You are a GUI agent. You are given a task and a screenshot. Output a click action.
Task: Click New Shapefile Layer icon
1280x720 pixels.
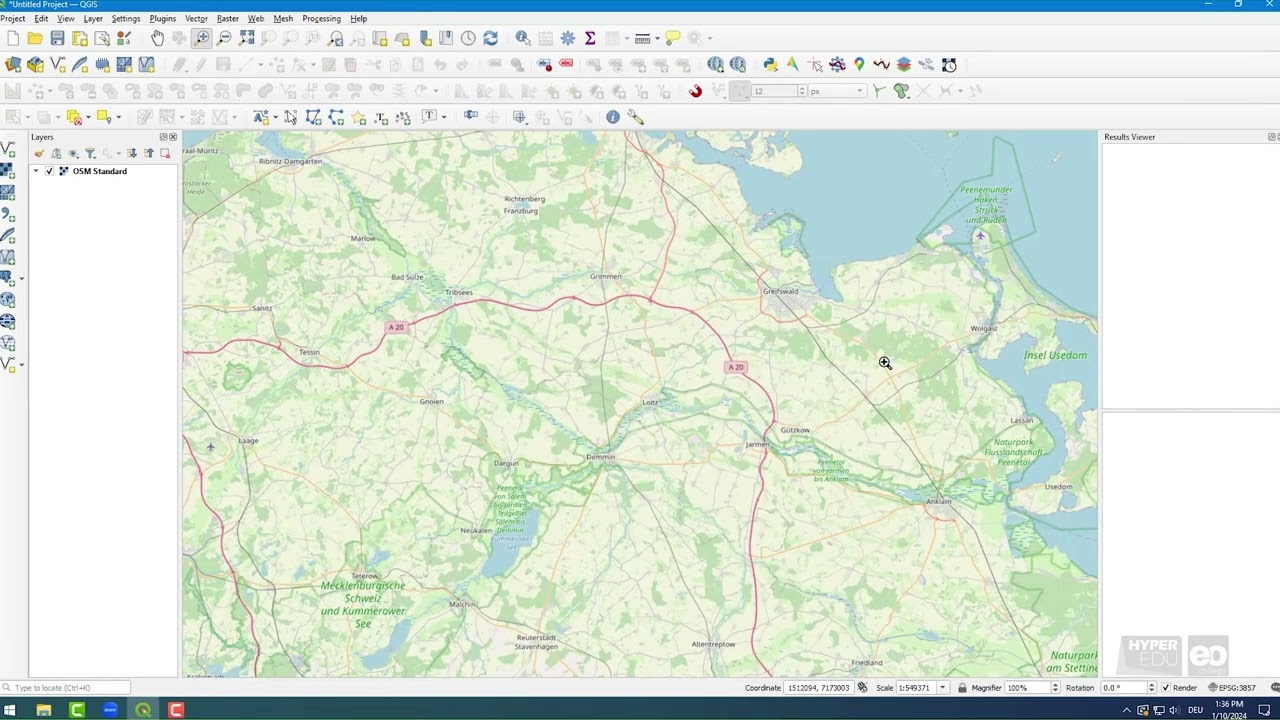pyautogui.click(x=57, y=64)
